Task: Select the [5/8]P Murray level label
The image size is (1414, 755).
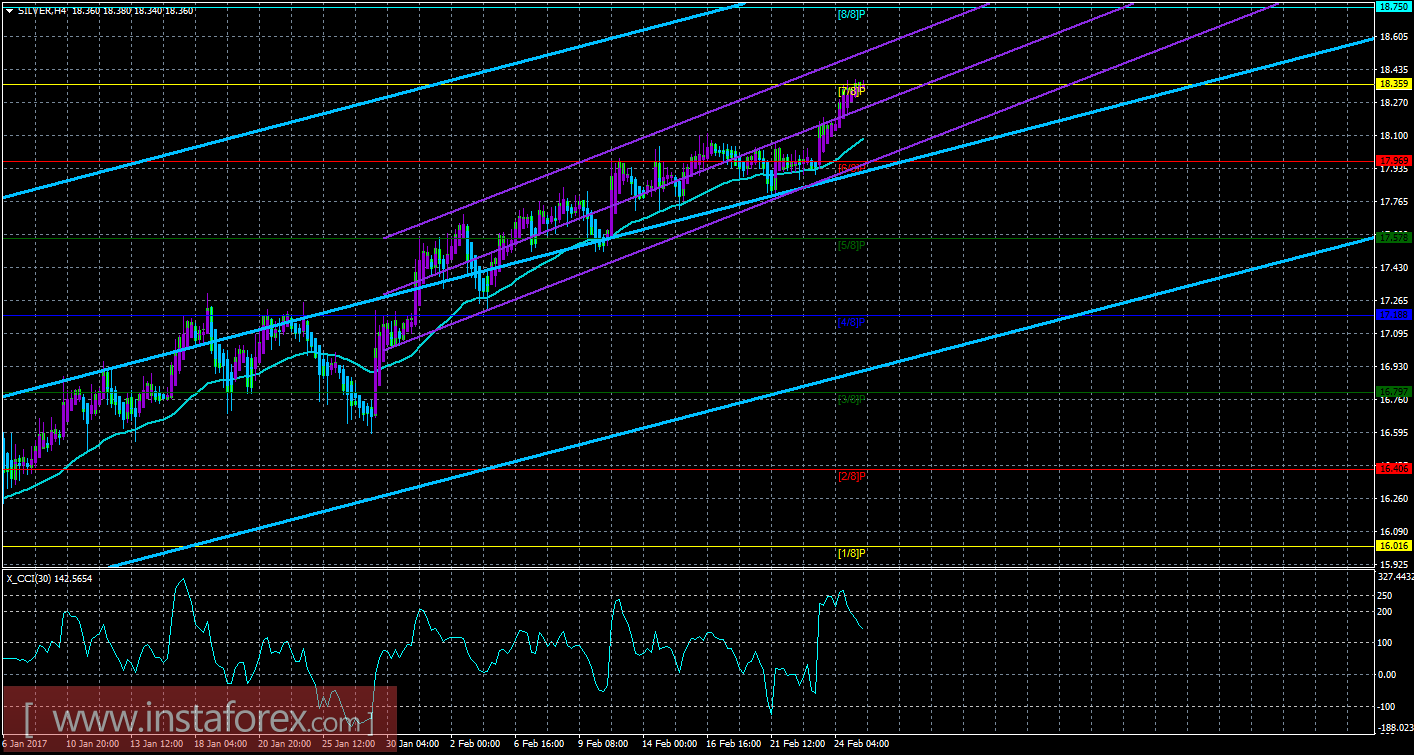Action: [851, 245]
